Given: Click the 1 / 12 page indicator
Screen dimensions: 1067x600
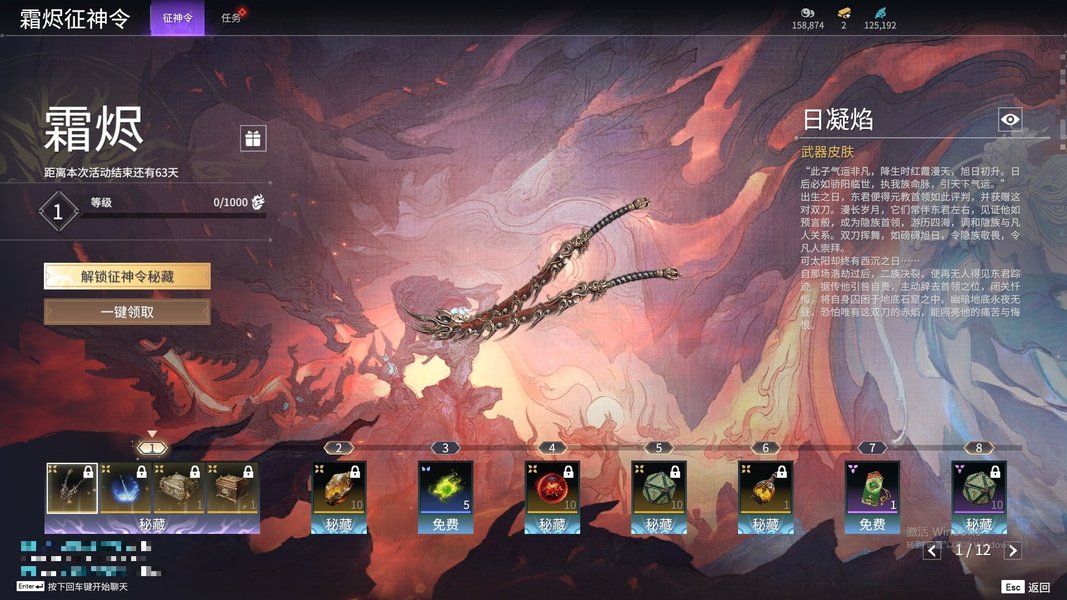Looking at the screenshot, I should (x=972, y=550).
